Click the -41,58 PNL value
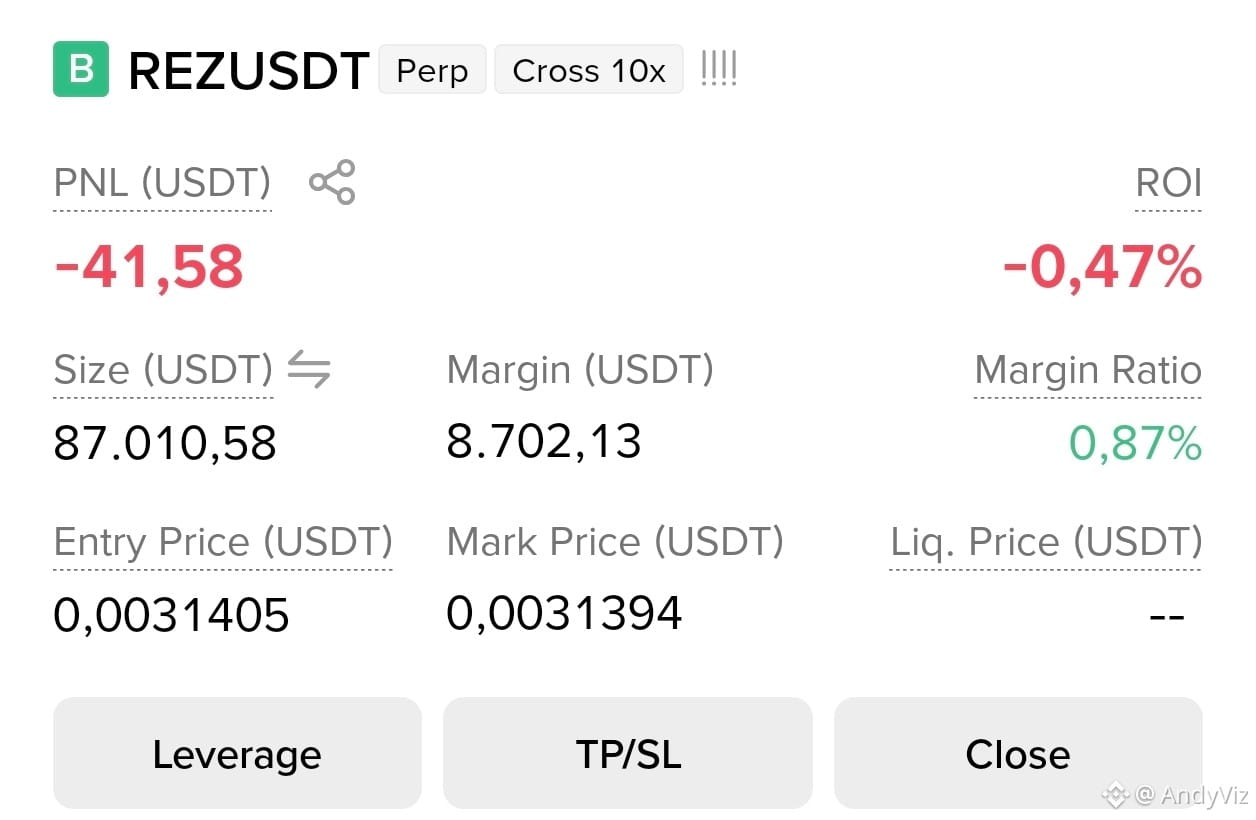This screenshot has height=820, width=1256. click(149, 267)
